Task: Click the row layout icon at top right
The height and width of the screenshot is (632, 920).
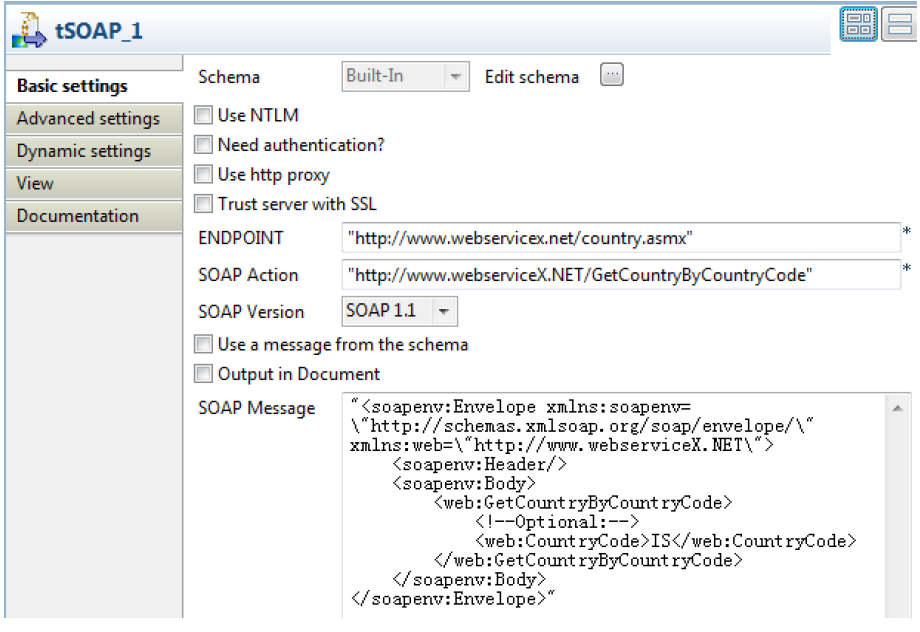Action: (x=901, y=25)
